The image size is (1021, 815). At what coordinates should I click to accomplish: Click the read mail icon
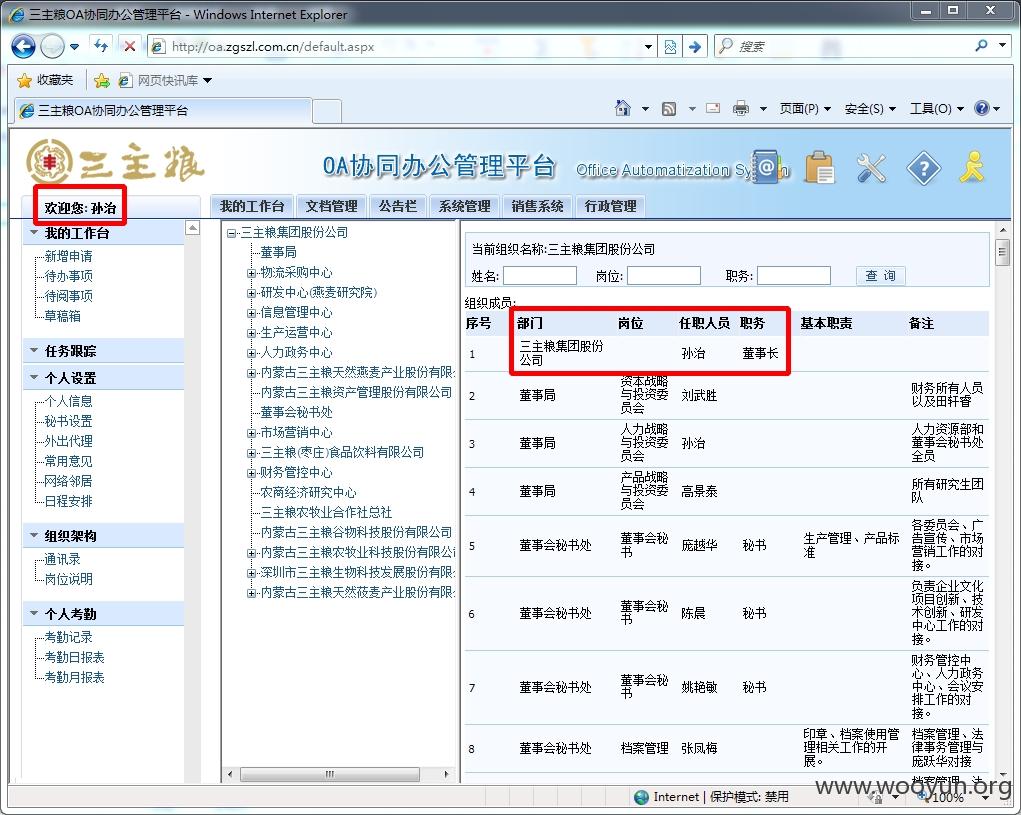[x=713, y=108]
